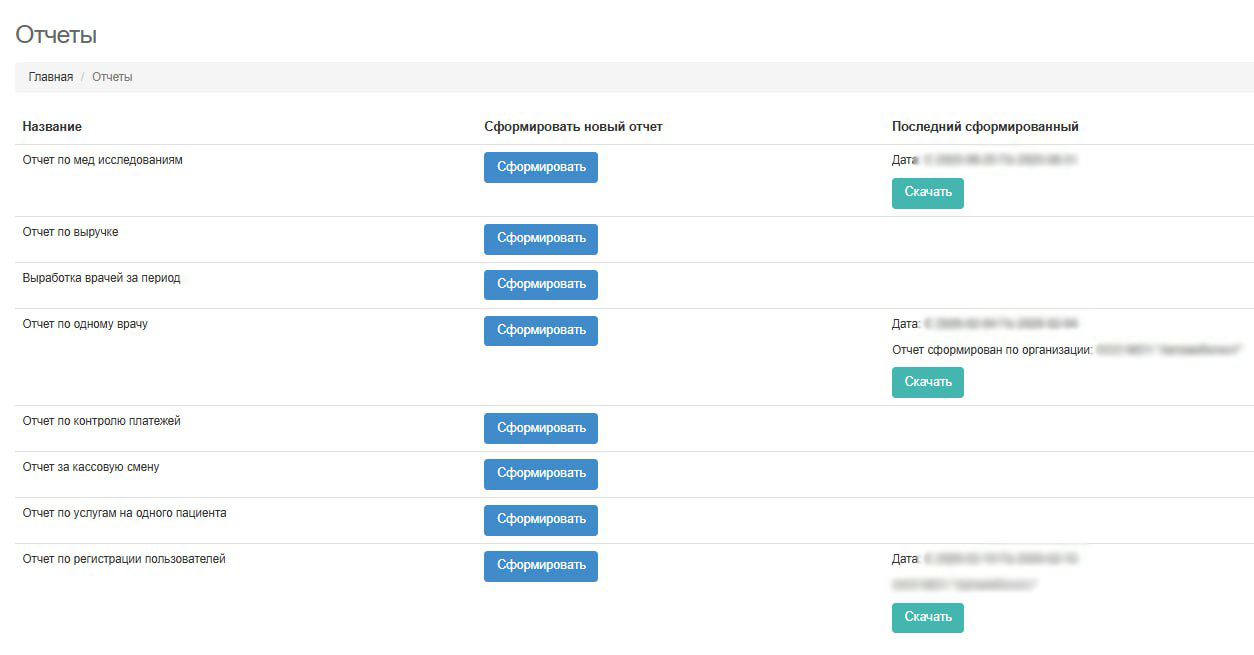Viewport: 1254px width, 655px height.
Task: Click the Отчеты breadcrumb item
Action: (112, 77)
